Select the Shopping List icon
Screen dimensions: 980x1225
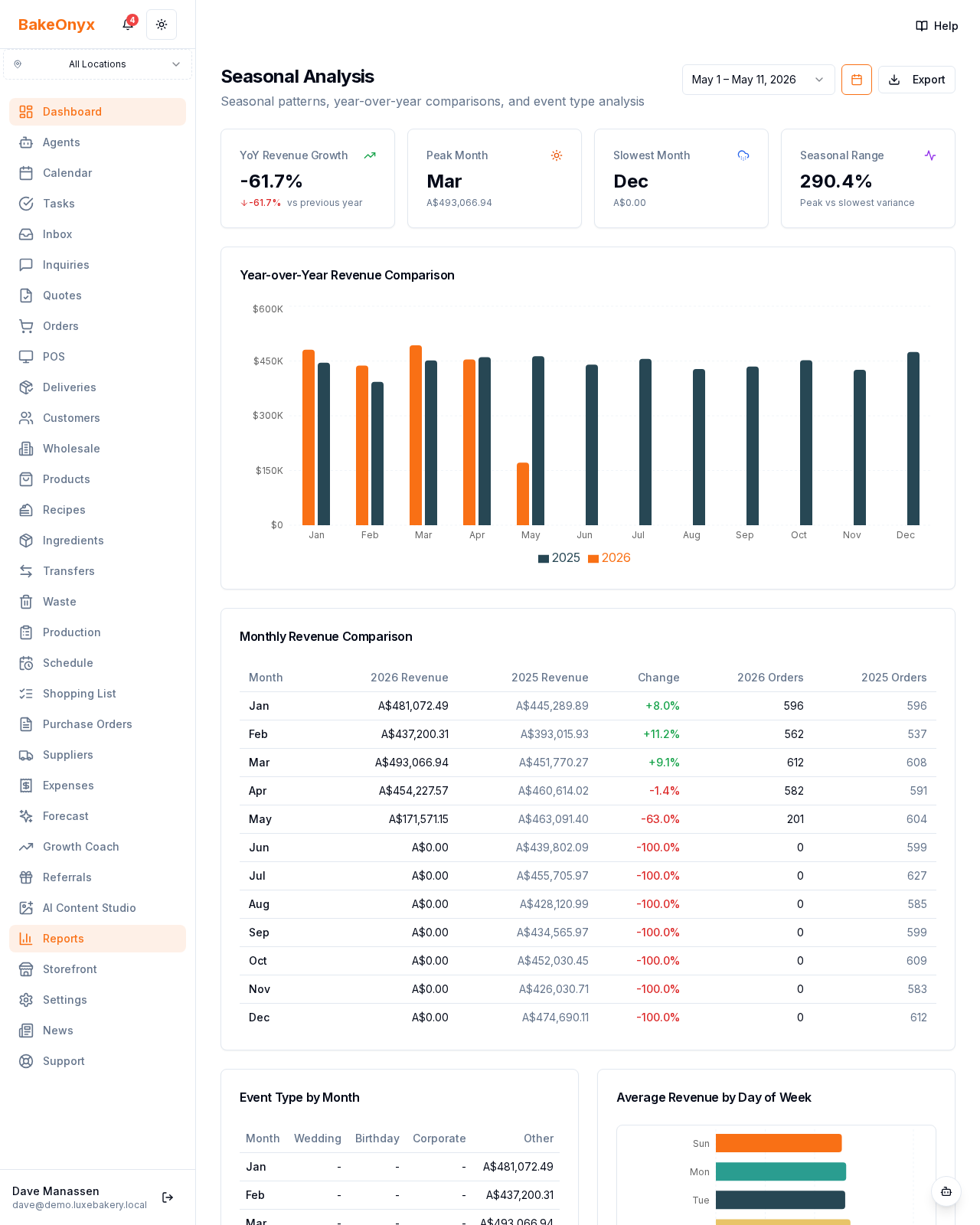coord(26,694)
